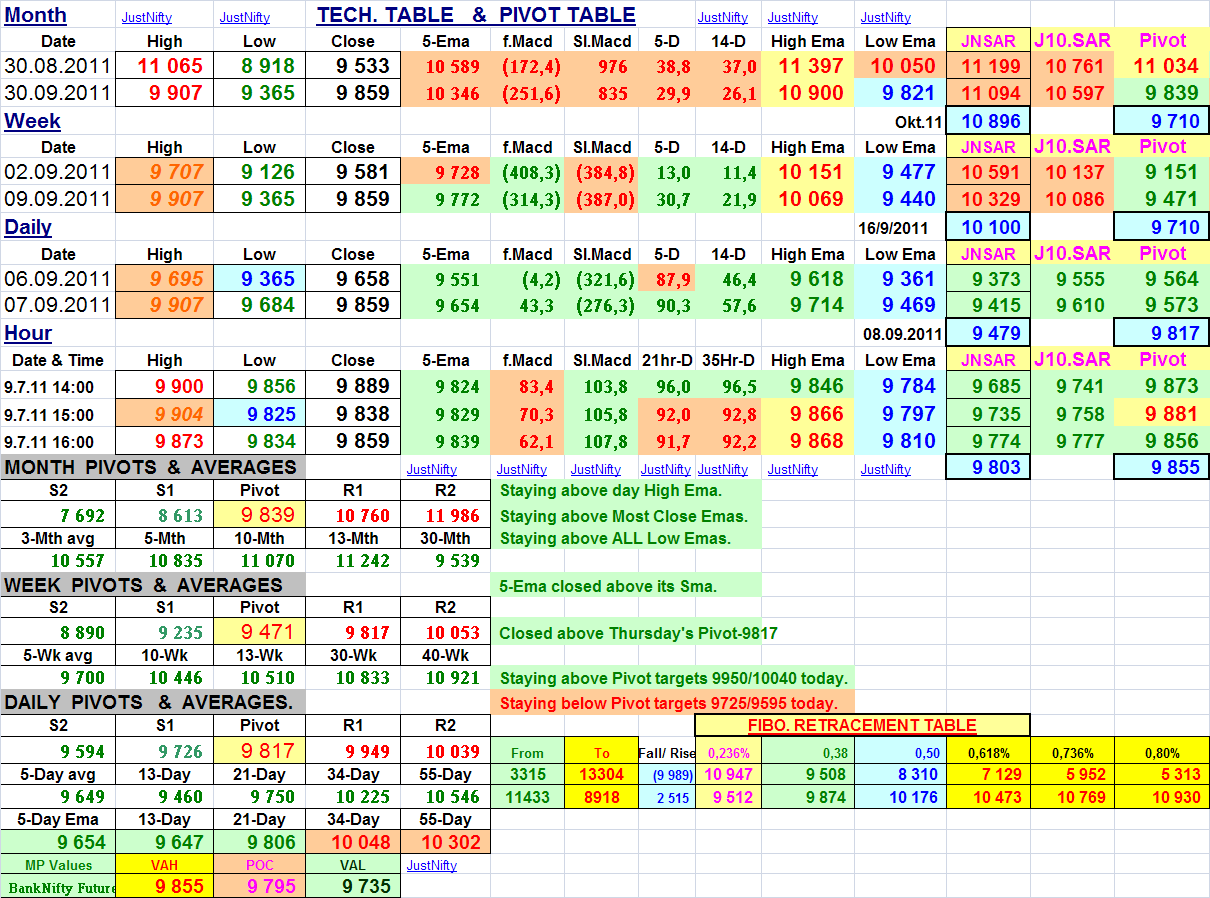1210x898 pixels.
Task: Select the hourly High Ema '9 868'
Action: (x=808, y=441)
